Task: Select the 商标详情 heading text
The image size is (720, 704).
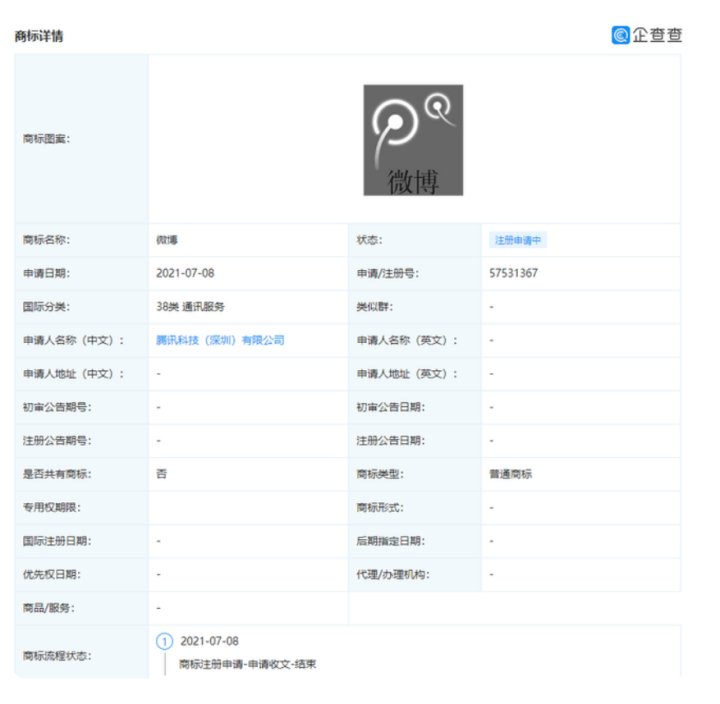Action: [39, 36]
